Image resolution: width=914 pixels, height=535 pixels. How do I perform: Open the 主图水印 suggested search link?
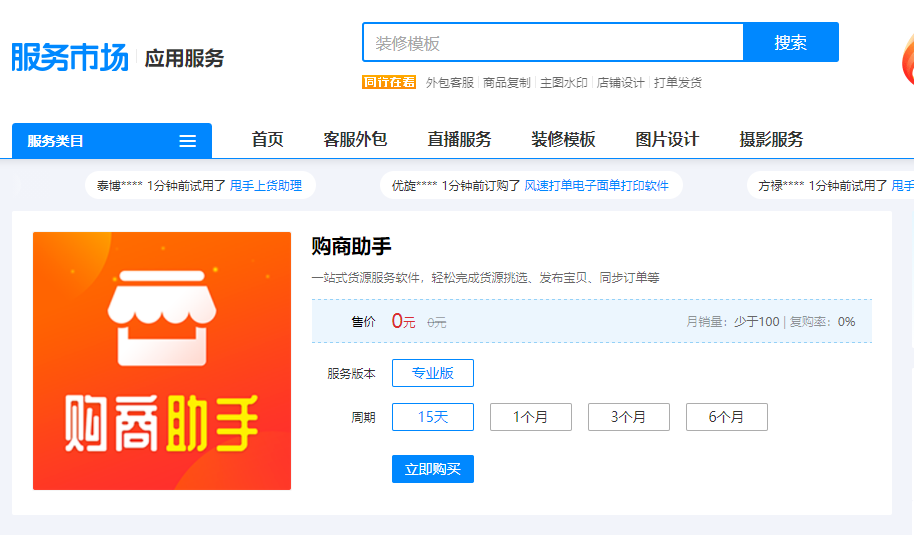tap(564, 83)
